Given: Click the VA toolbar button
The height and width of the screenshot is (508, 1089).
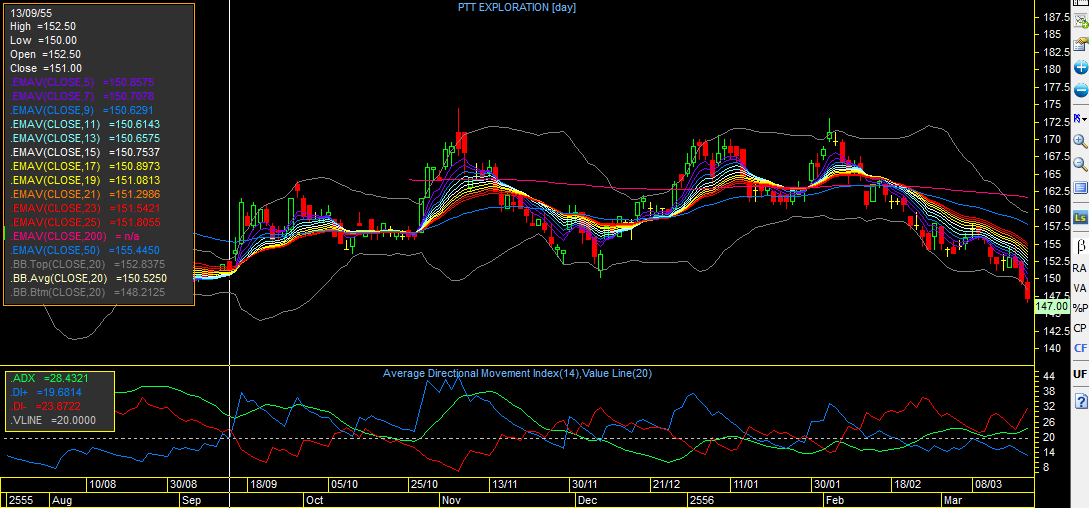Looking at the screenshot, I should click(x=1079, y=288).
